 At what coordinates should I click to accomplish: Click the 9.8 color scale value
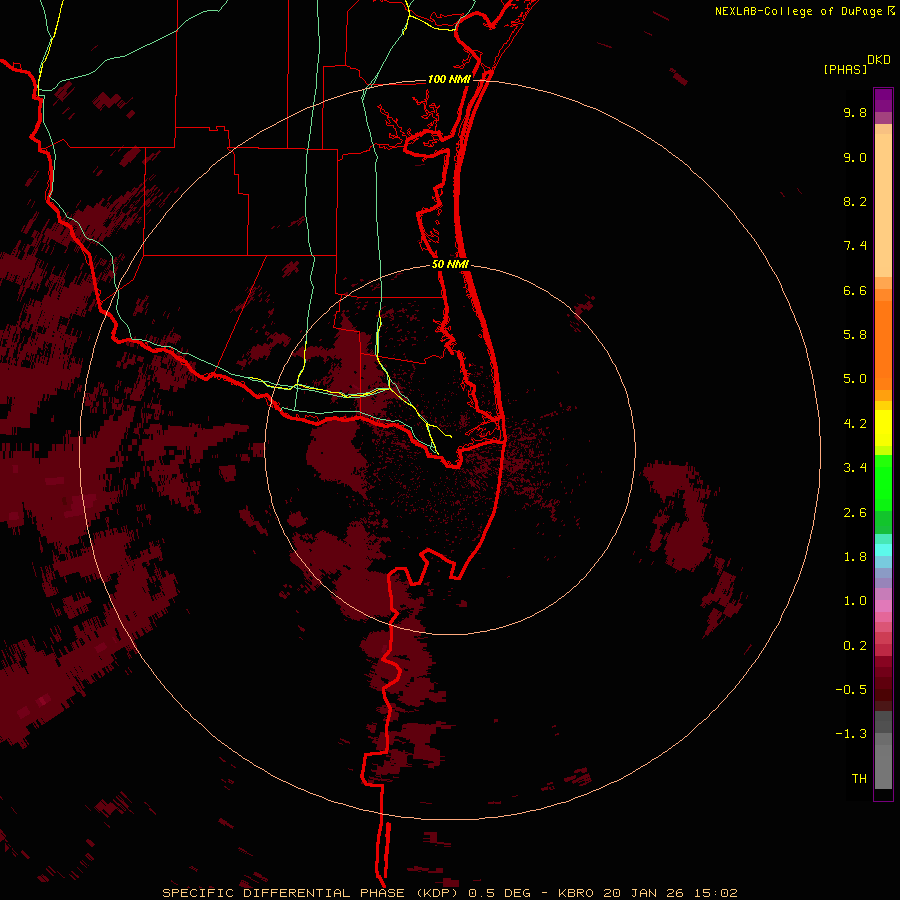855,112
